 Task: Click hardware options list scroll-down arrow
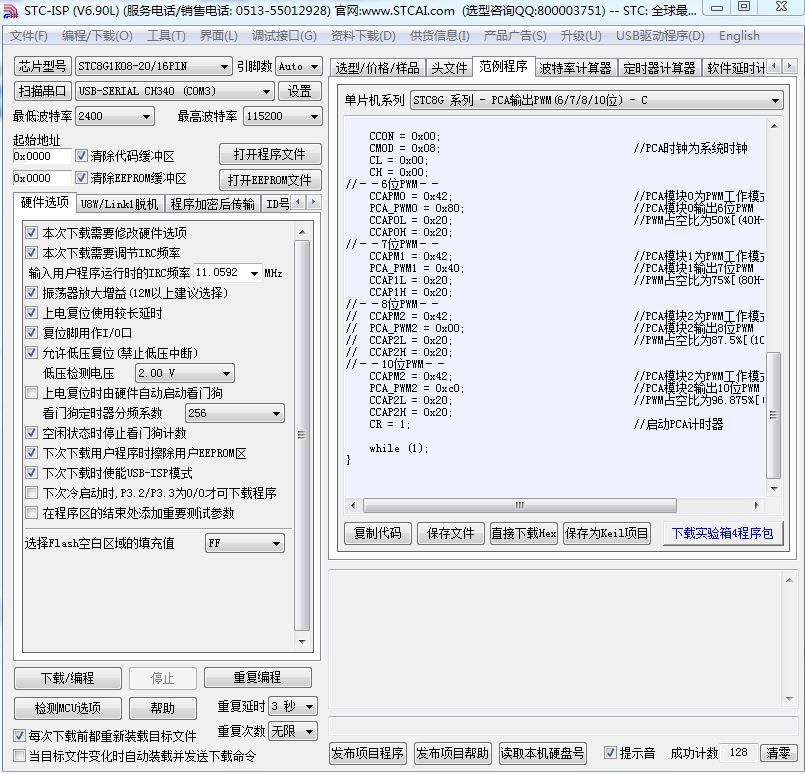click(x=302, y=642)
